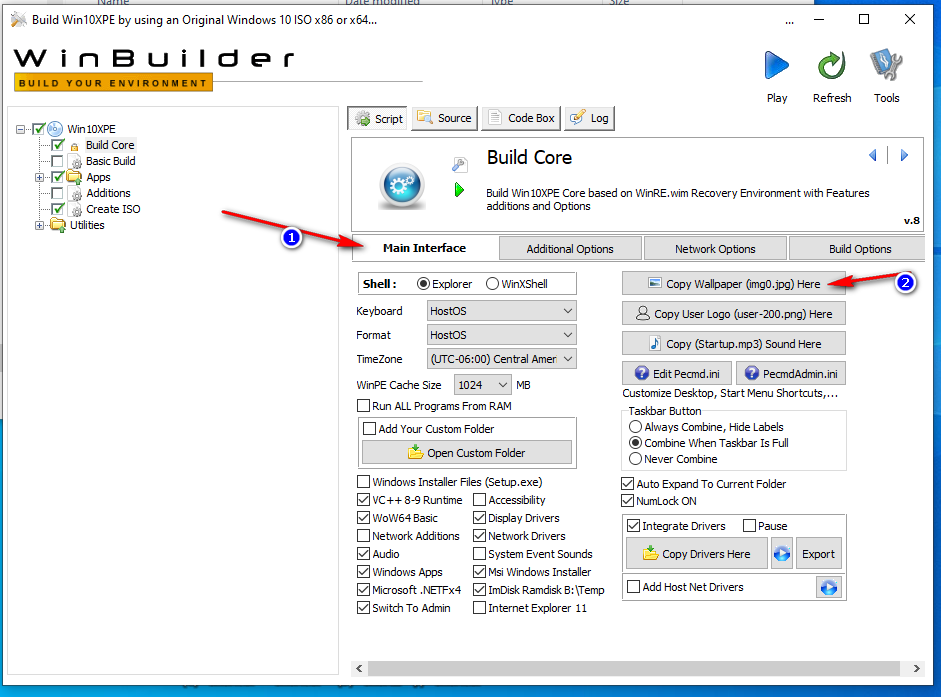Click the horizontal scrollbar track
Image resolution: width=941 pixels, height=697 pixels.
(634, 668)
